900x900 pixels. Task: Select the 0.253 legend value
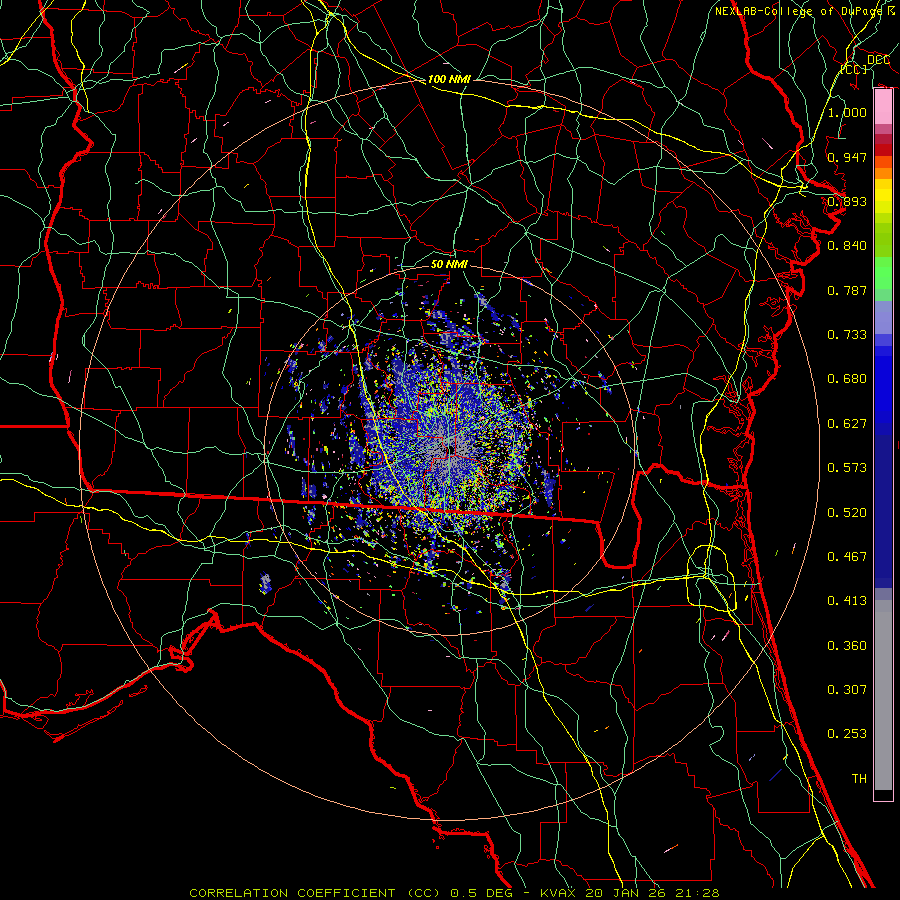(847, 734)
